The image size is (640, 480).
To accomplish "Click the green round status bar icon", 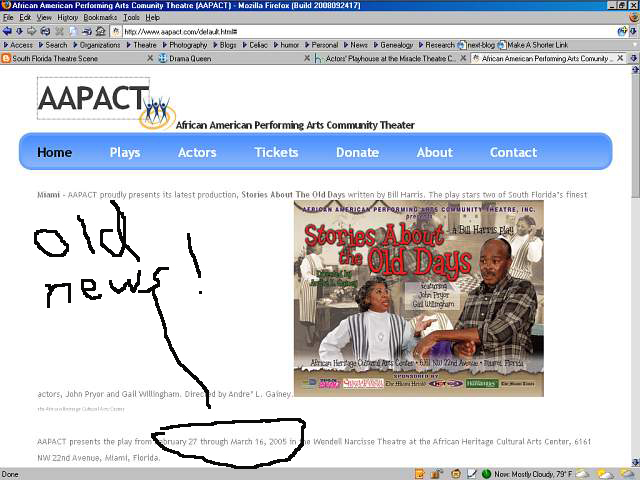I will pyautogui.click(x=486, y=474).
